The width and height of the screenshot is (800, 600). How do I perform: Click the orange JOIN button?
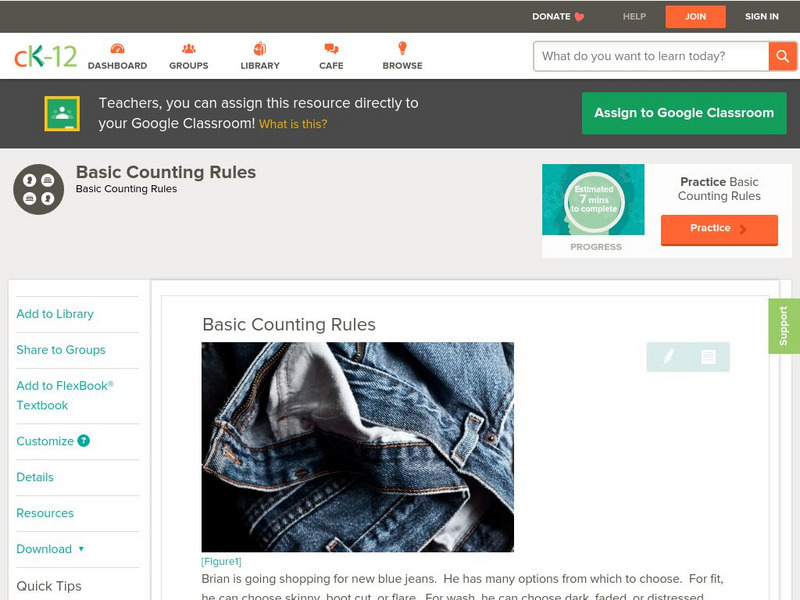click(x=695, y=17)
